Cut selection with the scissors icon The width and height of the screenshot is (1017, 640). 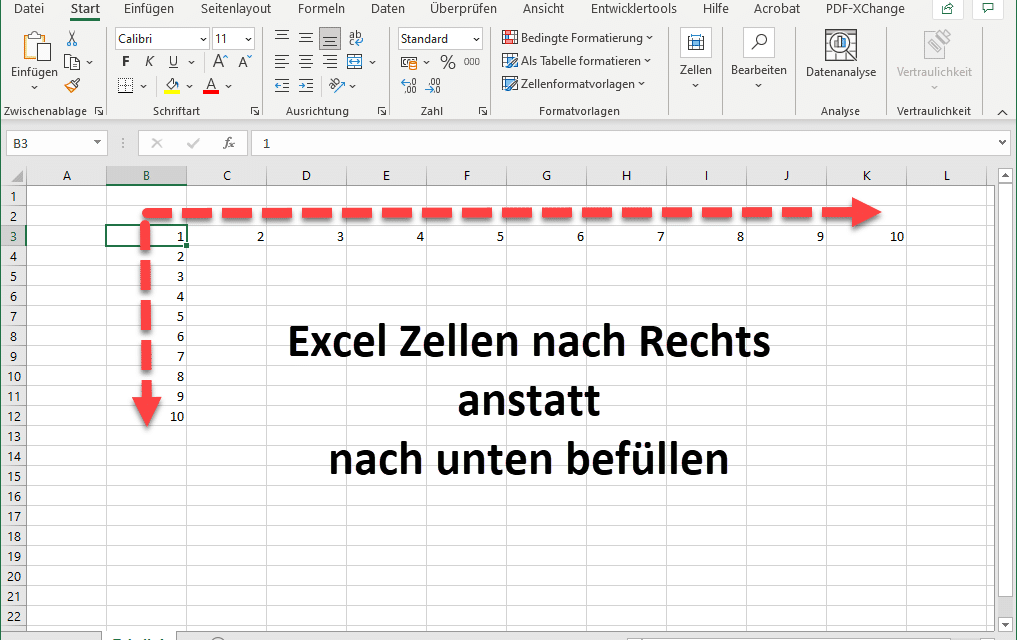[72, 39]
